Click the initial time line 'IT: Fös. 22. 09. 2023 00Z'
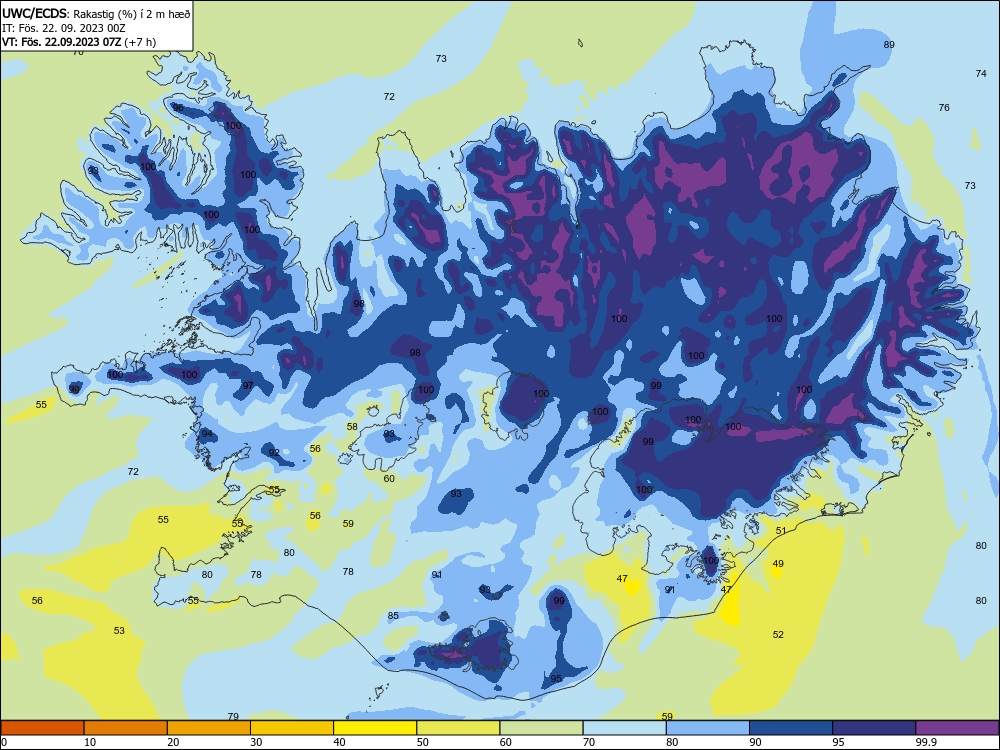Screen dimensions: 1000x750 [x=64, y=28]
